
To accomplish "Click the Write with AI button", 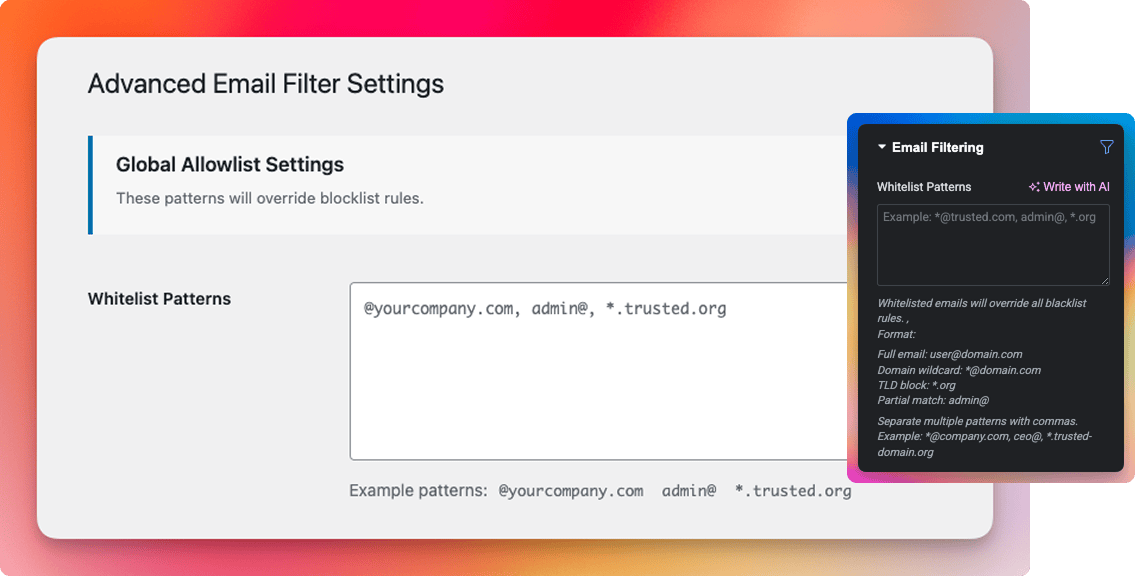I will [x=1069, y=187].
